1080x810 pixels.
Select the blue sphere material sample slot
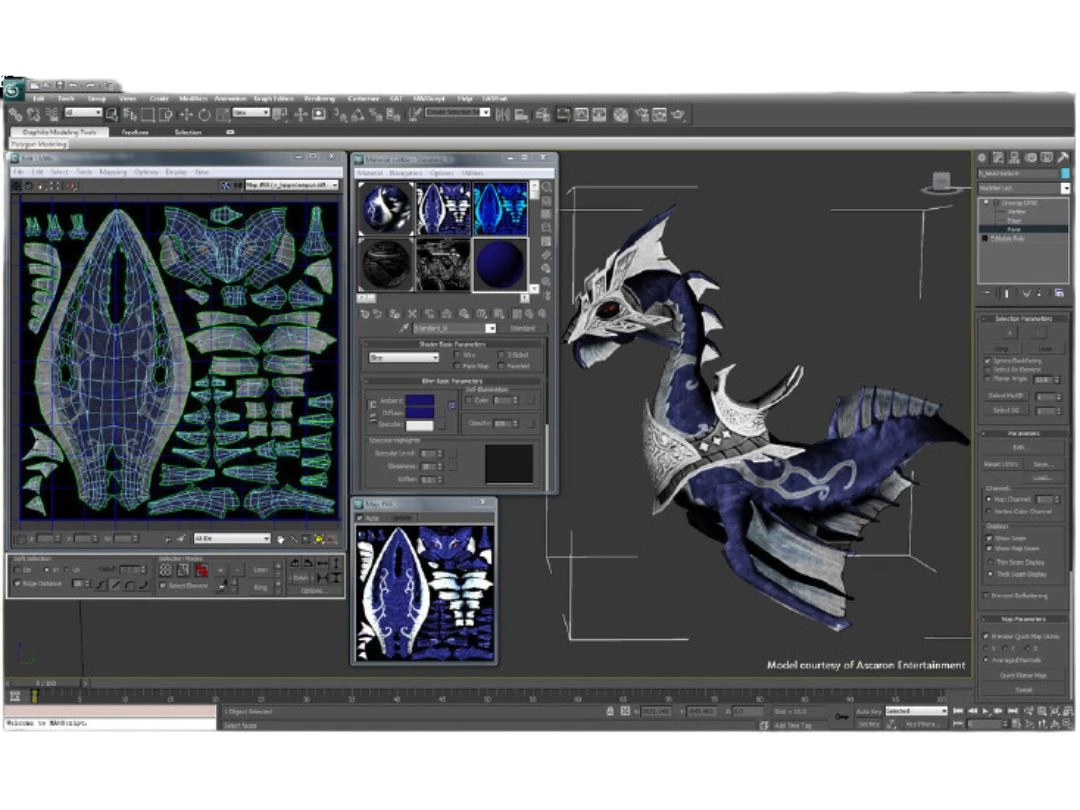pos(498,263)
